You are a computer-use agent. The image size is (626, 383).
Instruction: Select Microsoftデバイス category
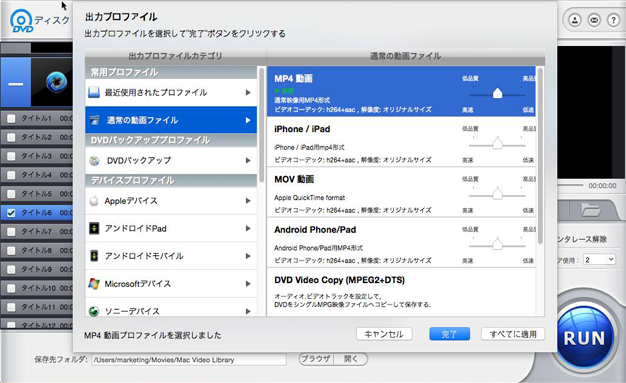click(x=171, y=284)
